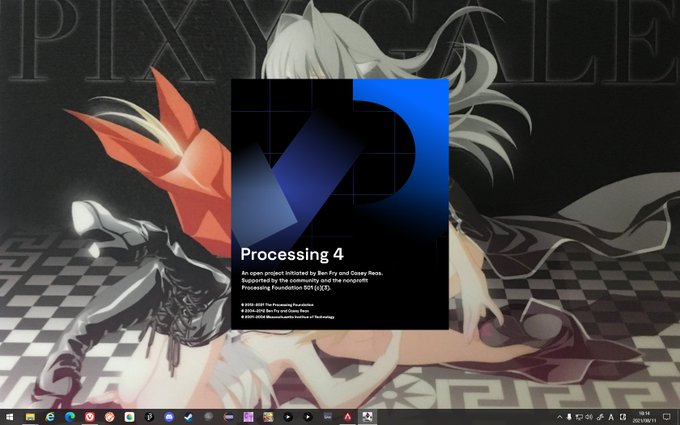Open the blue checkmark-shaped taskbar icon
This screenshot has width=680, height=425.
pyautogui.click(x=189, y=417)
